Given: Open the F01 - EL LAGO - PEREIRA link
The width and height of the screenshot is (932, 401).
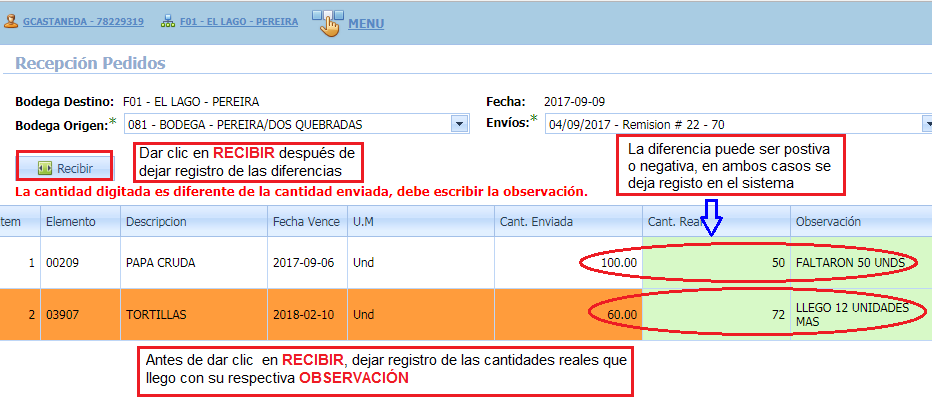Looking at the screenshot, I should coord(239,22).
